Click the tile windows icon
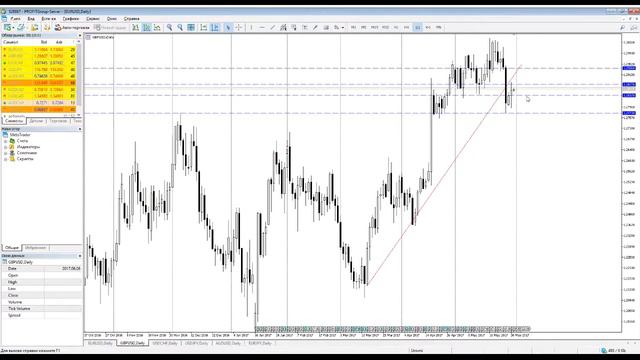640x360 pixels. click(x=191, y=27)
